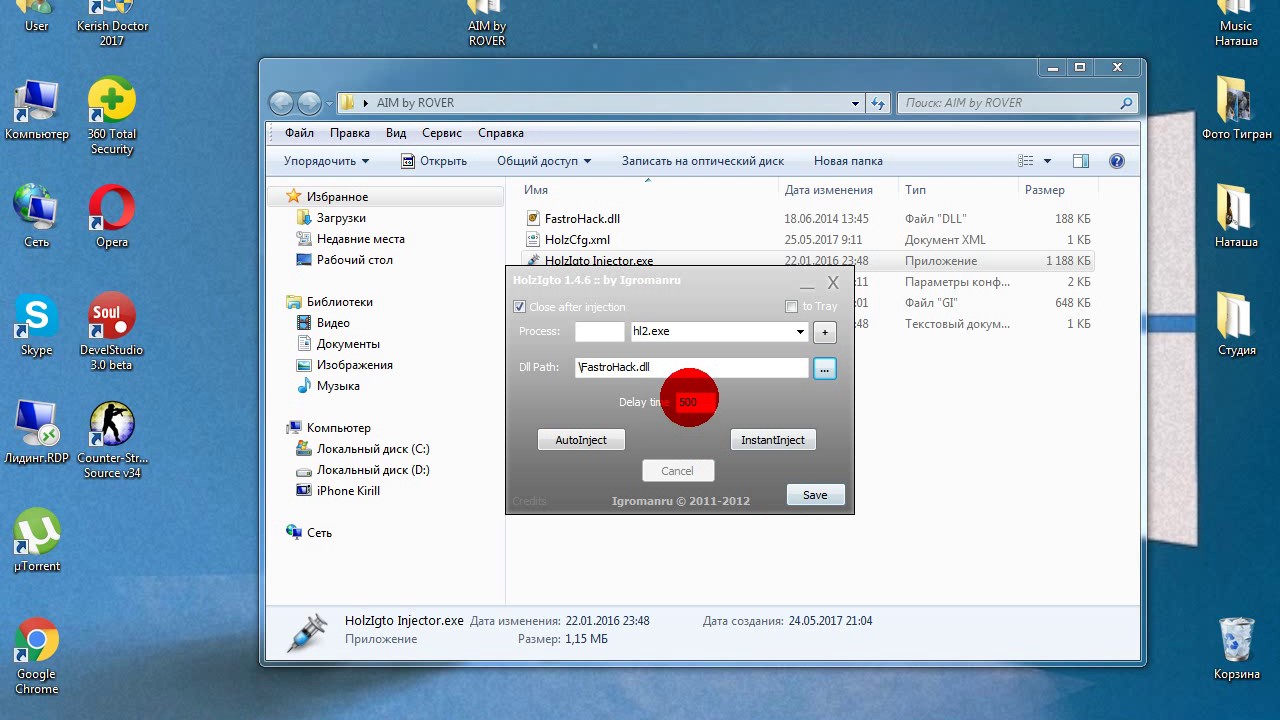Go forward in Explorer navigation
Screen dimensions: 1280x720
pyautogui.click(x=309, y=102)
